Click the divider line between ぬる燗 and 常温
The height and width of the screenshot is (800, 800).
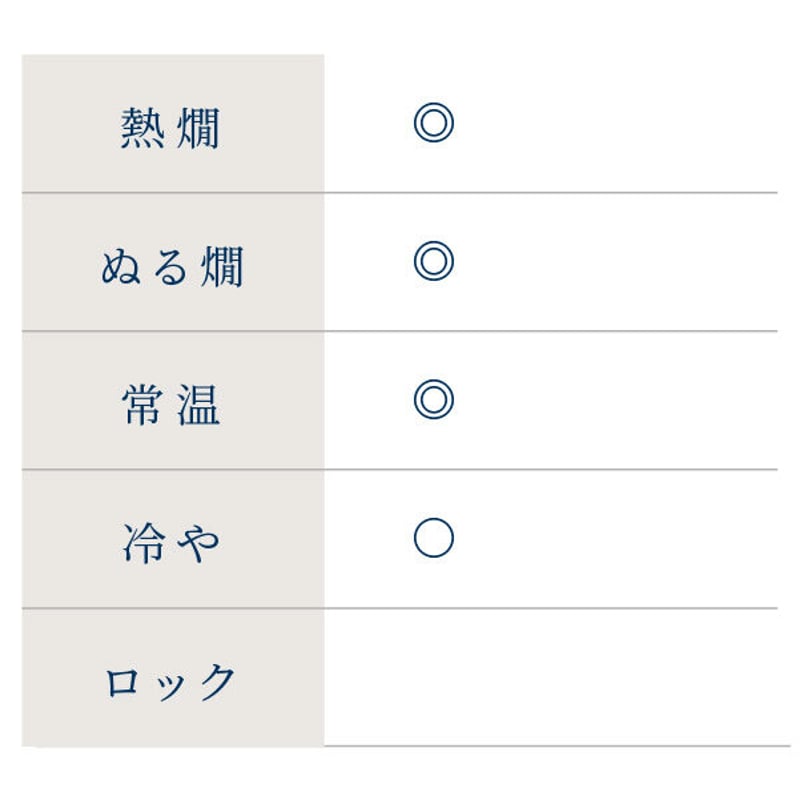399,331
